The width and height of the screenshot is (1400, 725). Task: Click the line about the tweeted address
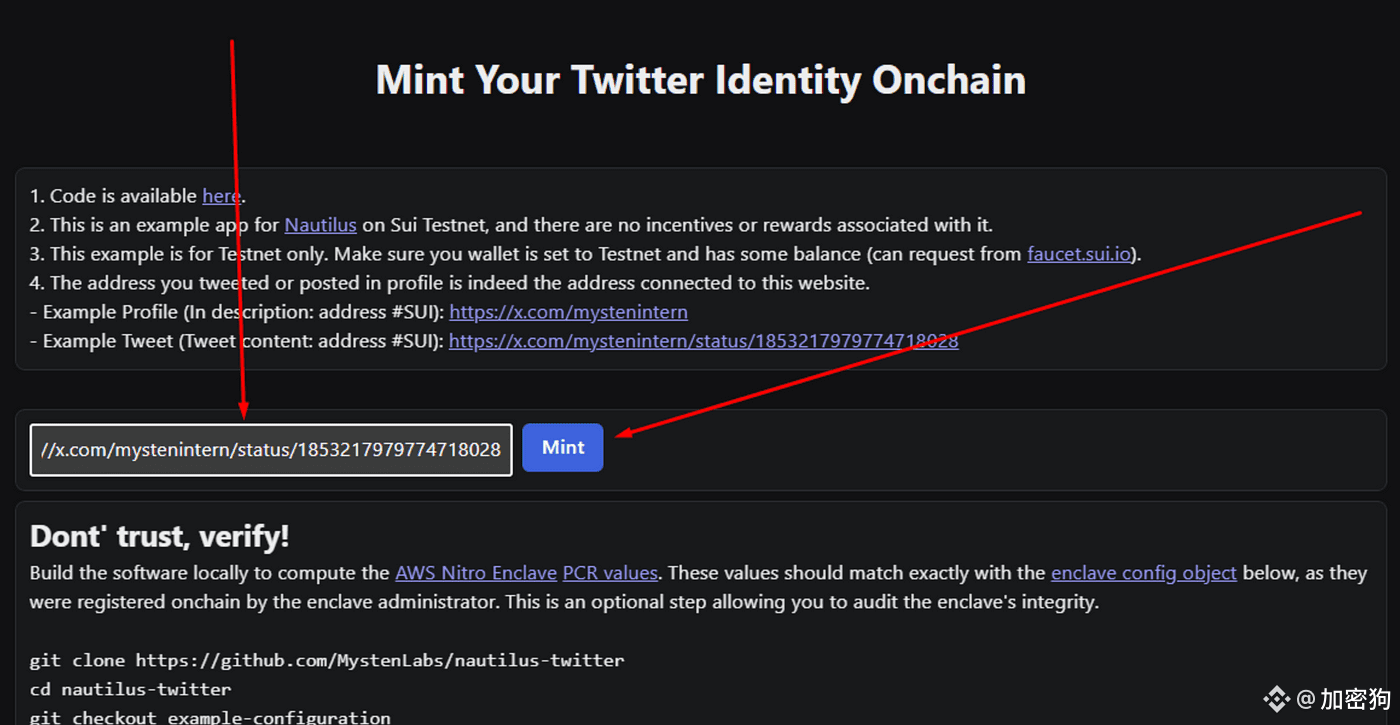coord(450,283)
